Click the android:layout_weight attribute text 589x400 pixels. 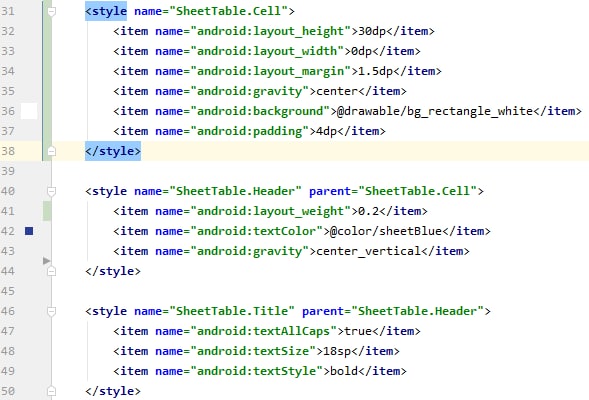point(270,211)
